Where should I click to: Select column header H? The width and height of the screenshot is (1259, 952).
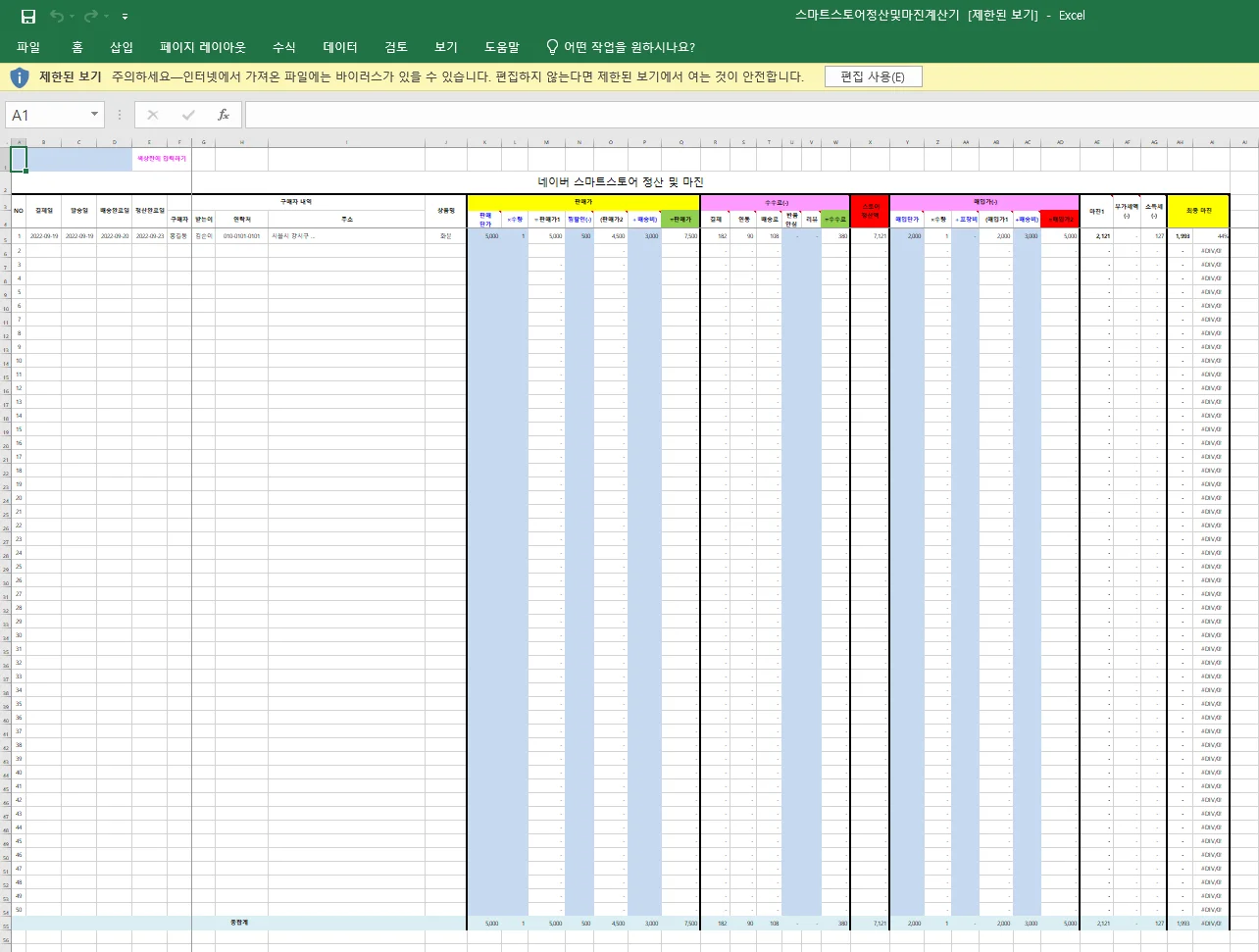(241, 142)
